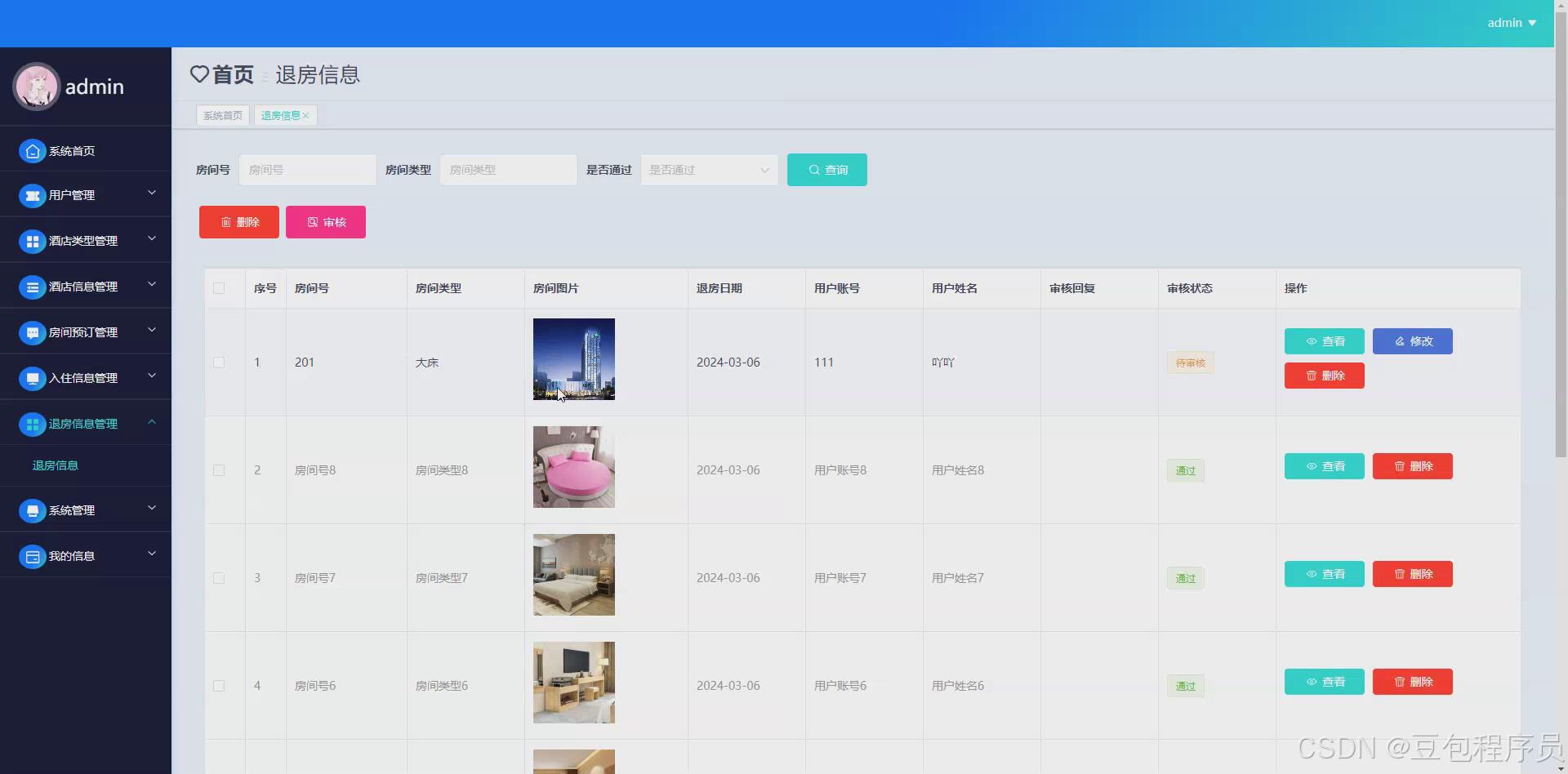Click the heart icon next to 首页
Image resolution: width=1568 pixels, height=774 pixels.
click(198, 74)
